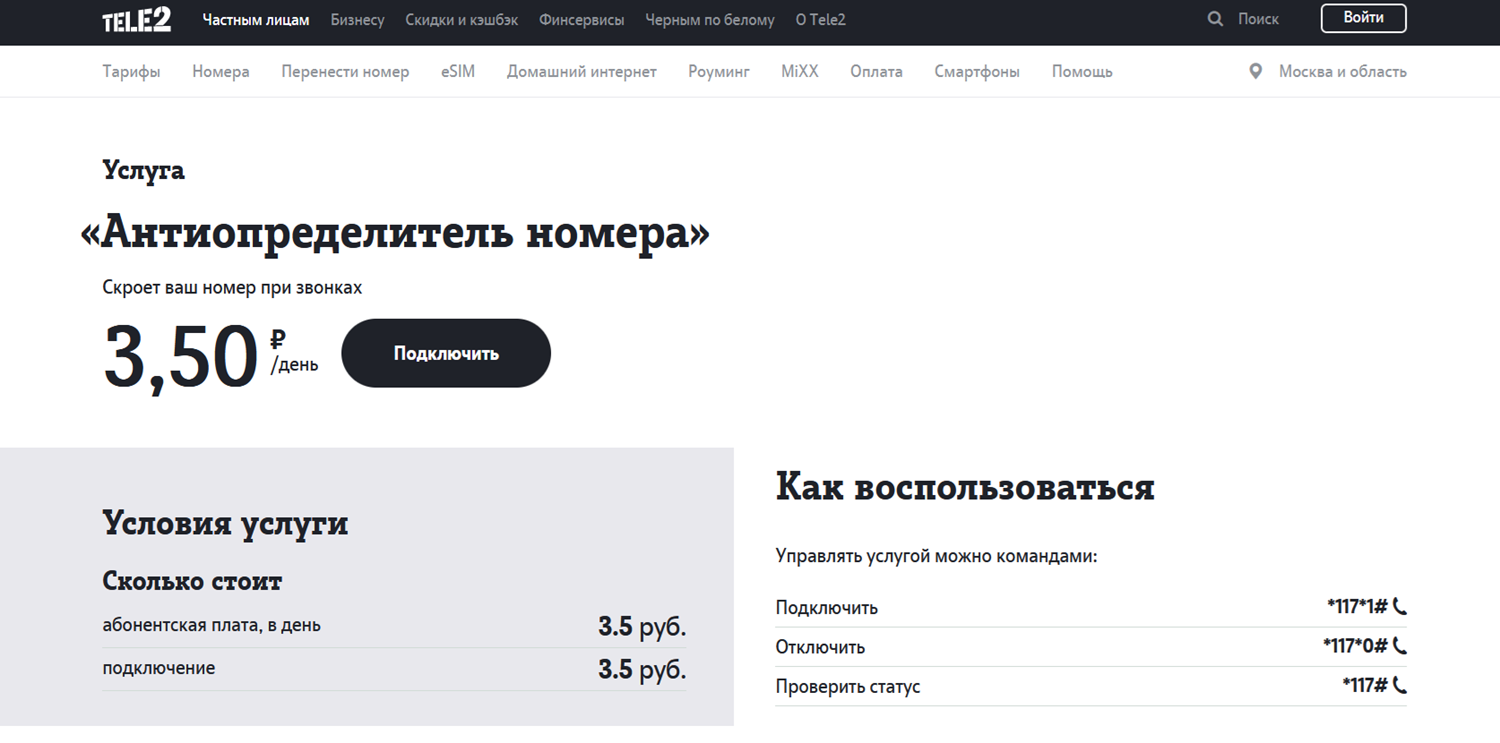Click the Подключить button
The height and width of the screenshot is (743, 1500).
pyautogui.click(x=446, y=353)
